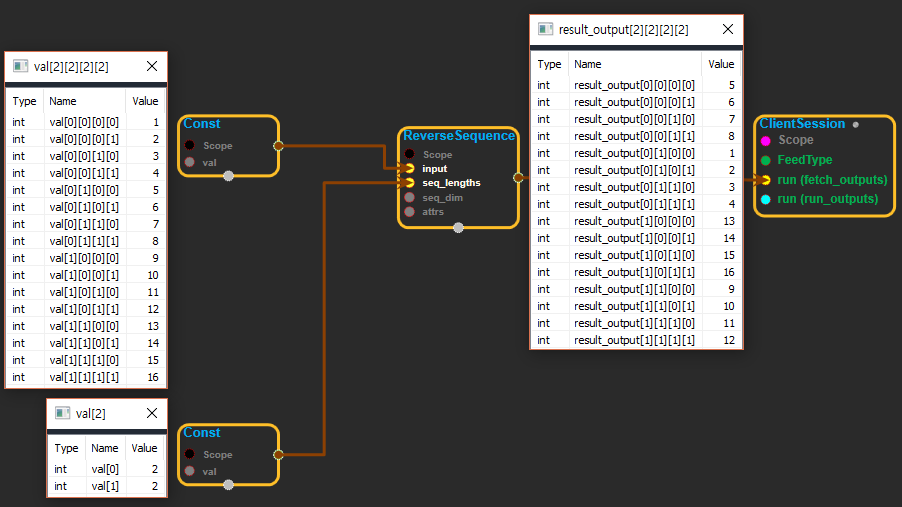The image size is (902, 507).
Task: Click the seq_dim port on ReverseSequence
Action: click(x=410, y=197)
